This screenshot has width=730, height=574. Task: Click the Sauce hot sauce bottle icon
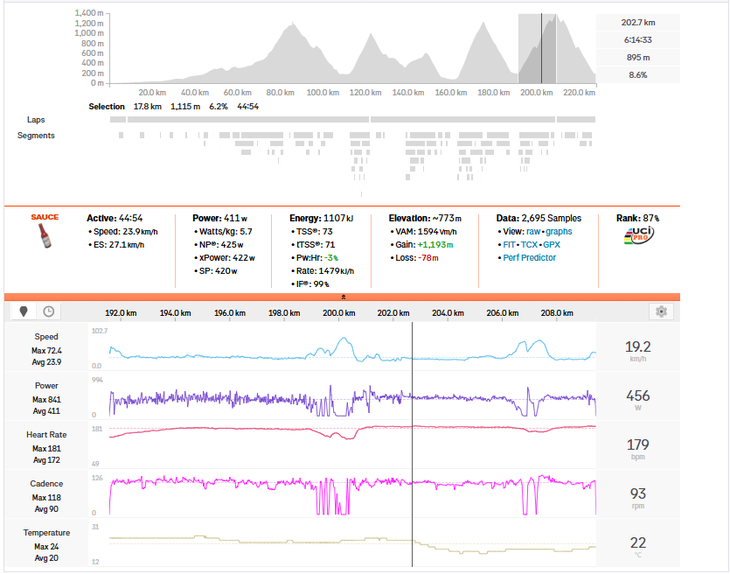(x=45, y=235)
